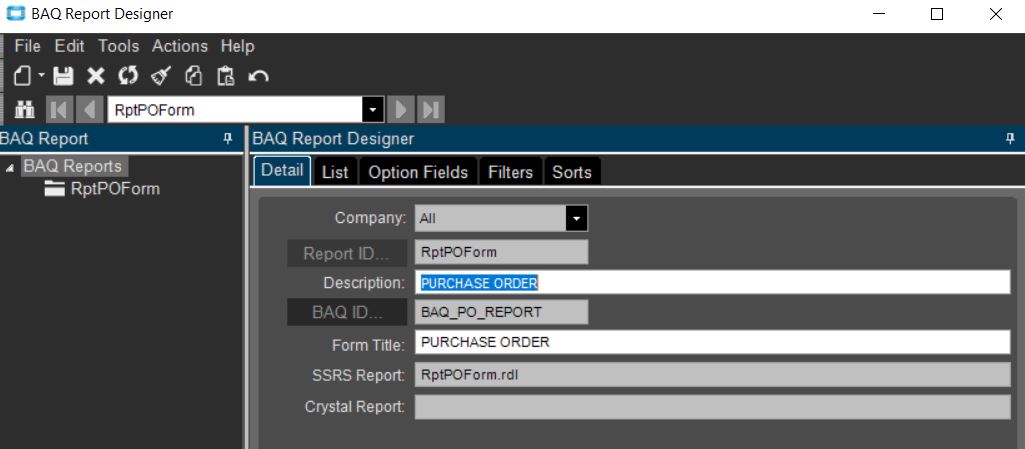Close the BAQ Report Designer window
Viewport: 1025px width, 449px height.
(996, 14)
